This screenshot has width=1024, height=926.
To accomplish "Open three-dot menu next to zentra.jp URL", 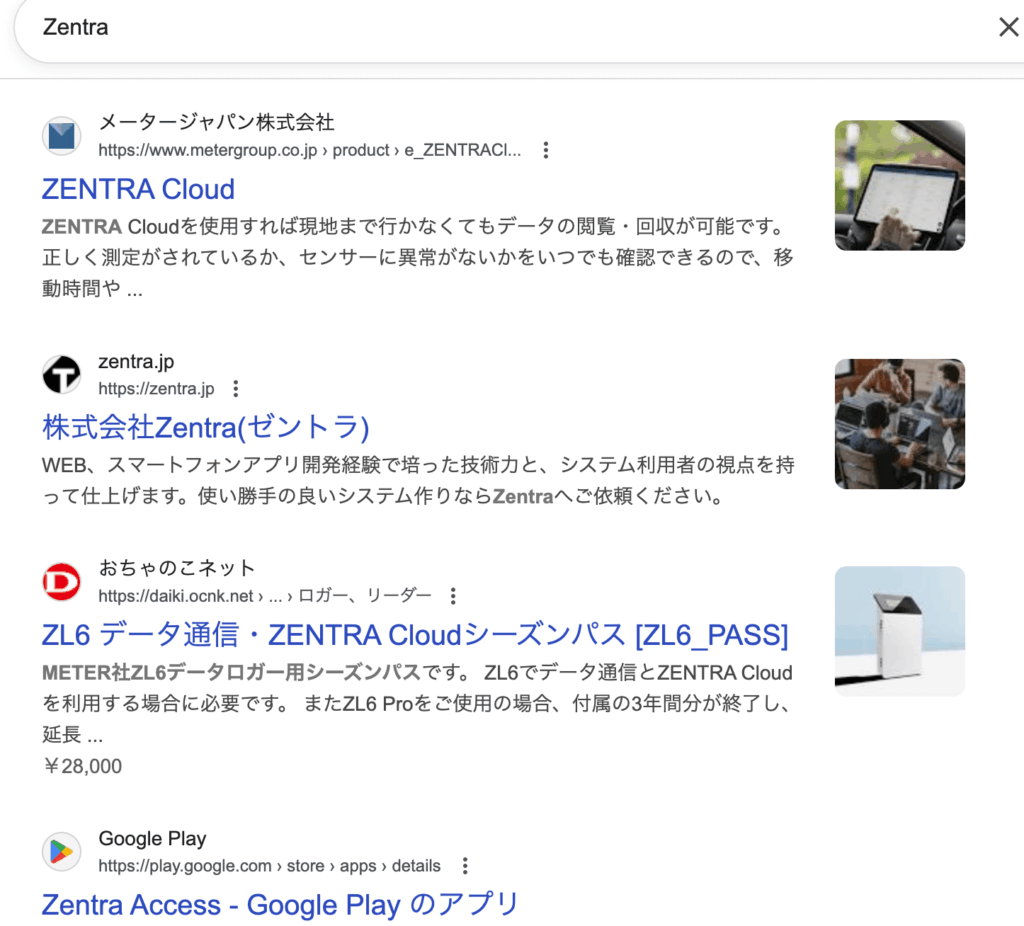I will [x=236, y=389].
